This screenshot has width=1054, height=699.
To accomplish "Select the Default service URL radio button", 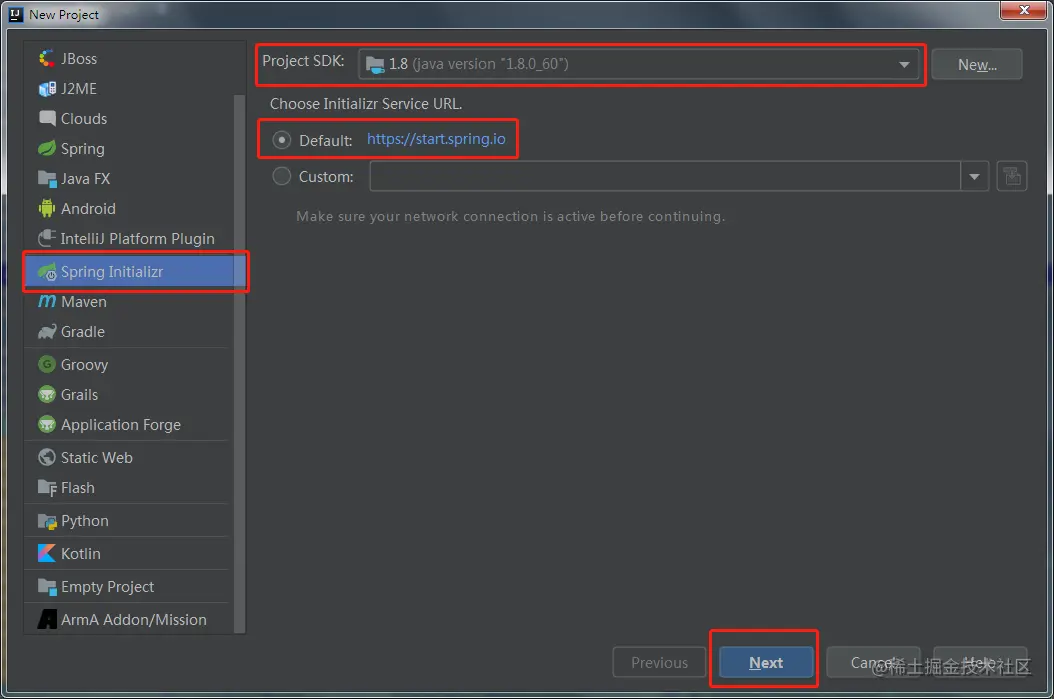I will coord(281,140).
